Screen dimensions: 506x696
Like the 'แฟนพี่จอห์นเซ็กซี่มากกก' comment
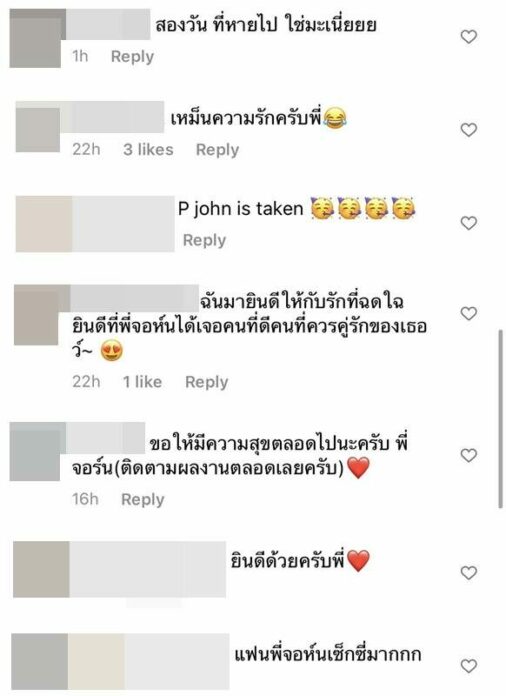(469, 666)
